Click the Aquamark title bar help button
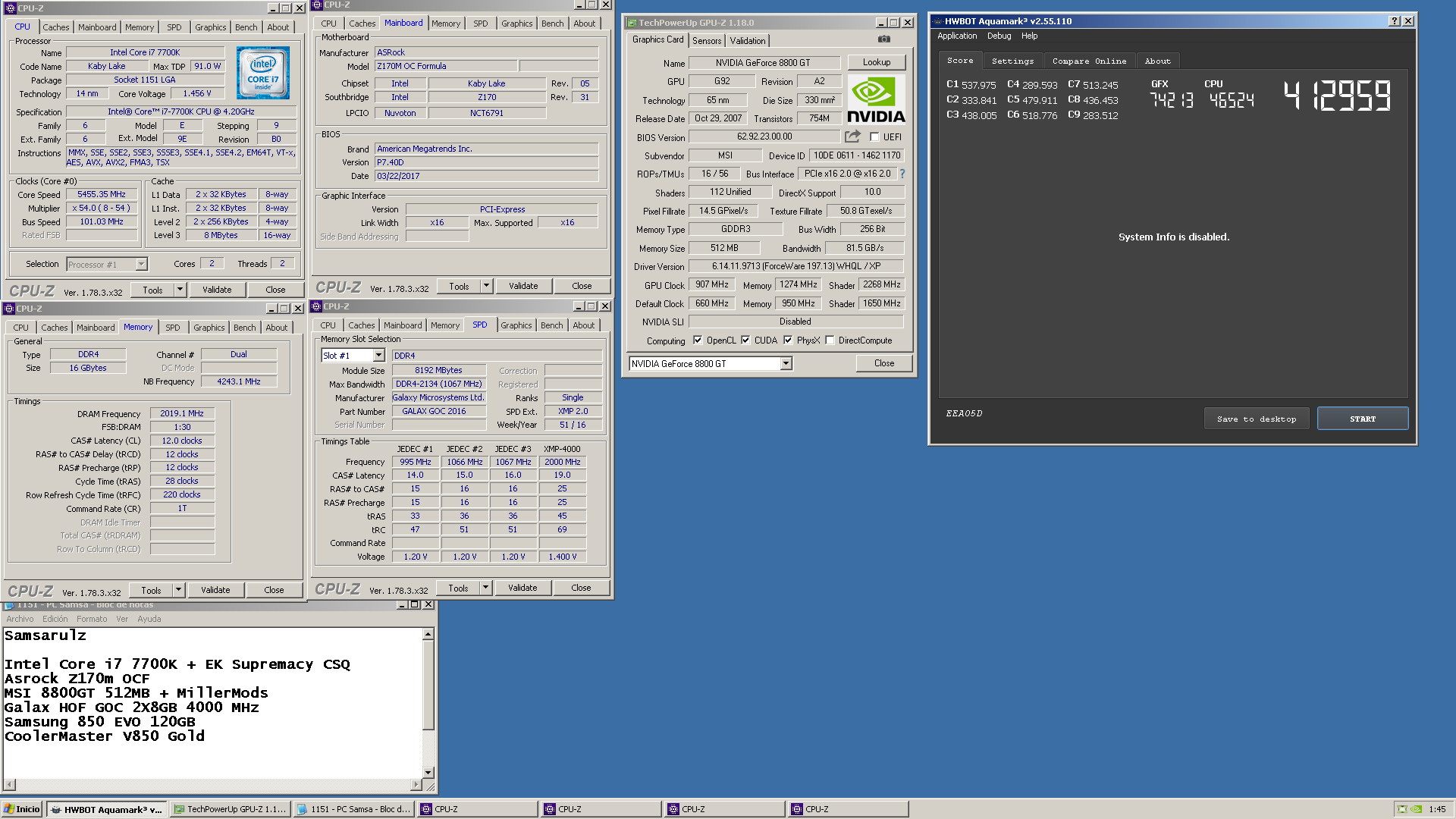This screenshot has height=819, width=1456. (1394, 21)
